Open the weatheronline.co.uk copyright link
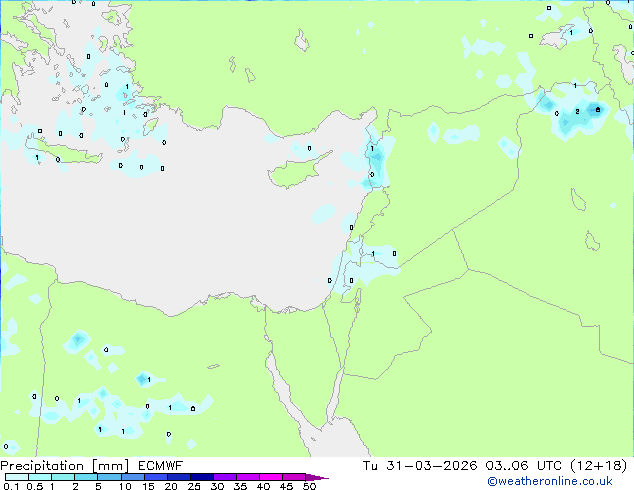634x490 pixels. (550, 481)
